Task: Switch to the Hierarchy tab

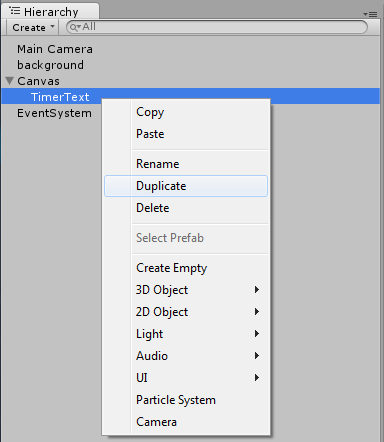Action: 50,12
